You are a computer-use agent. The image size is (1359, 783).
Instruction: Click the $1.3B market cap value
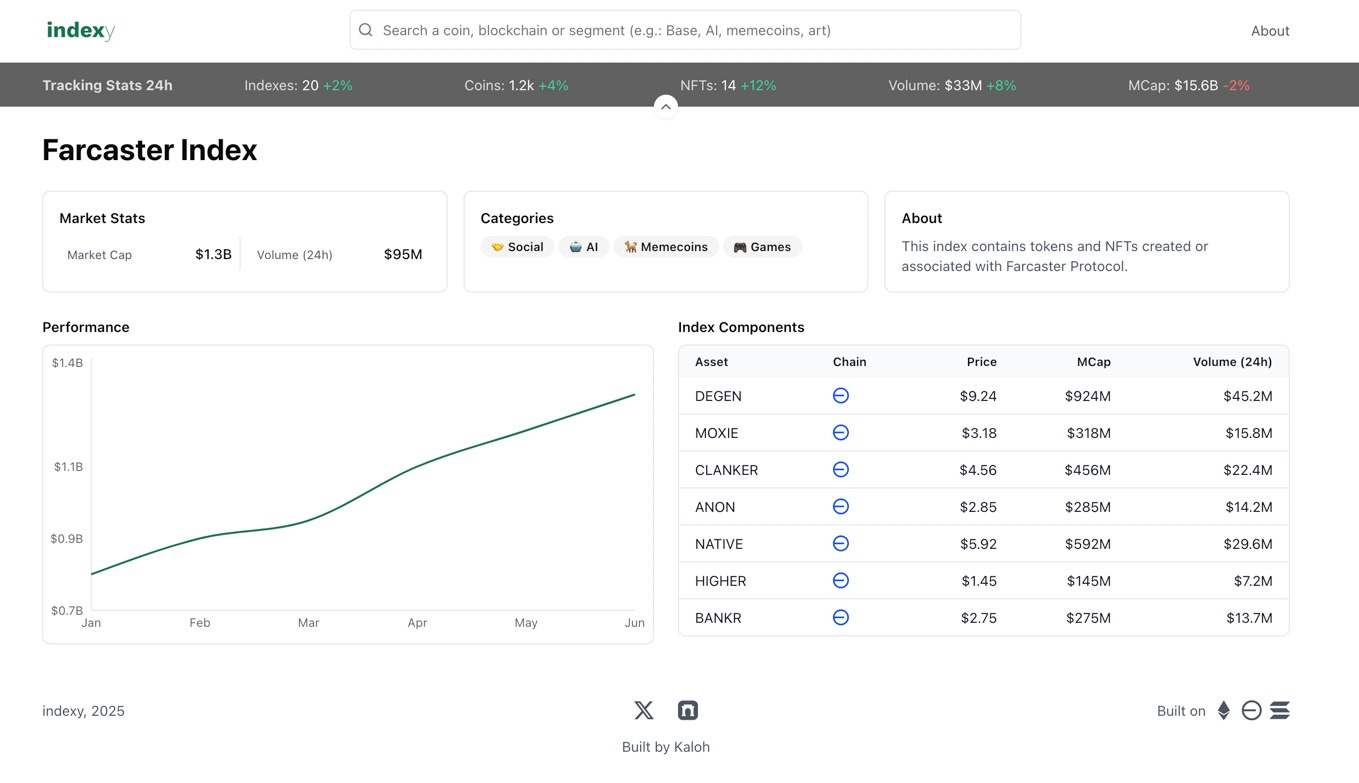point(213,254)
